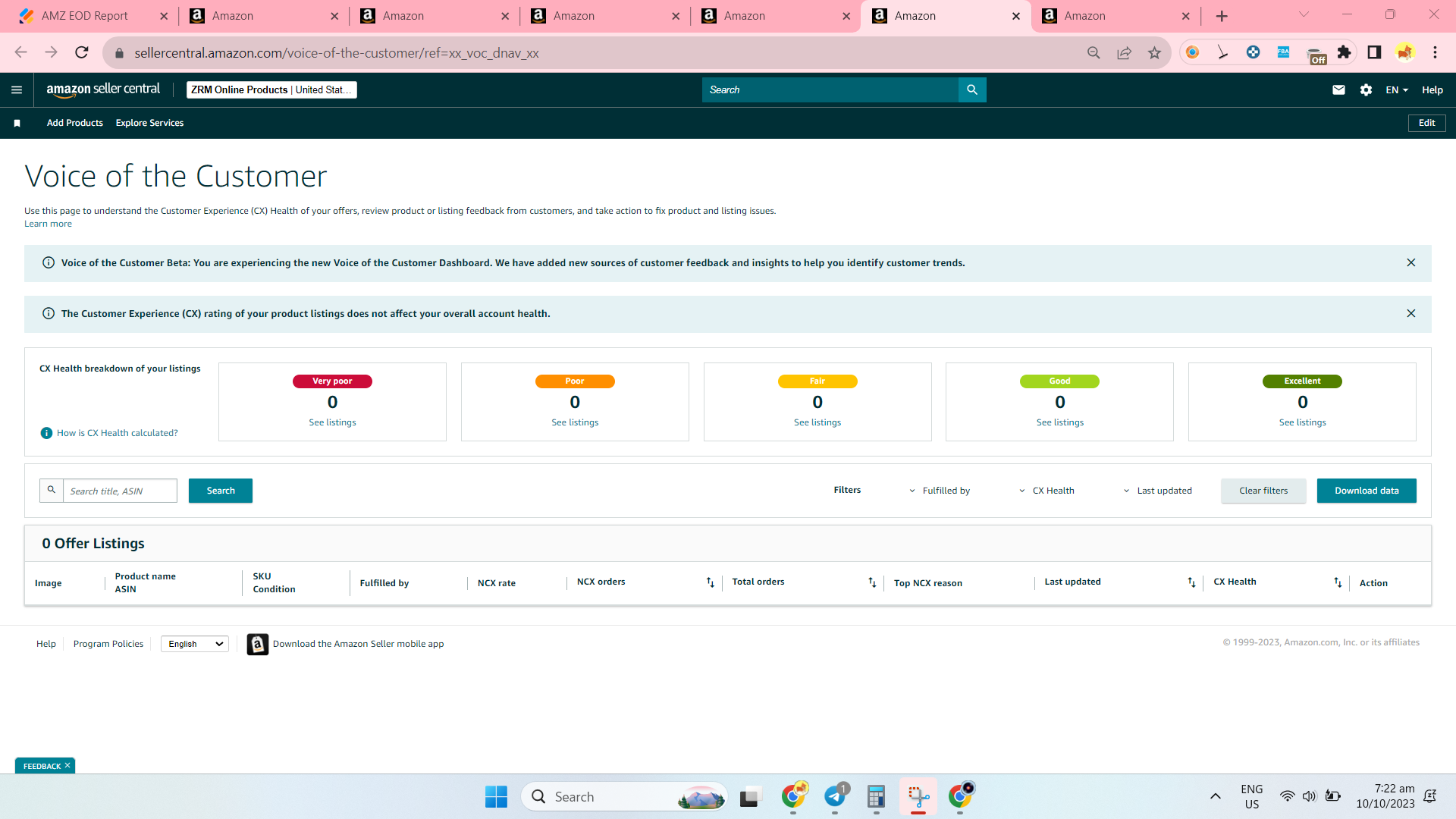Dismiss the Voice of the Customer Beta banner
This screenshot has height=819, width=1456.
(x=1411, y=262)
